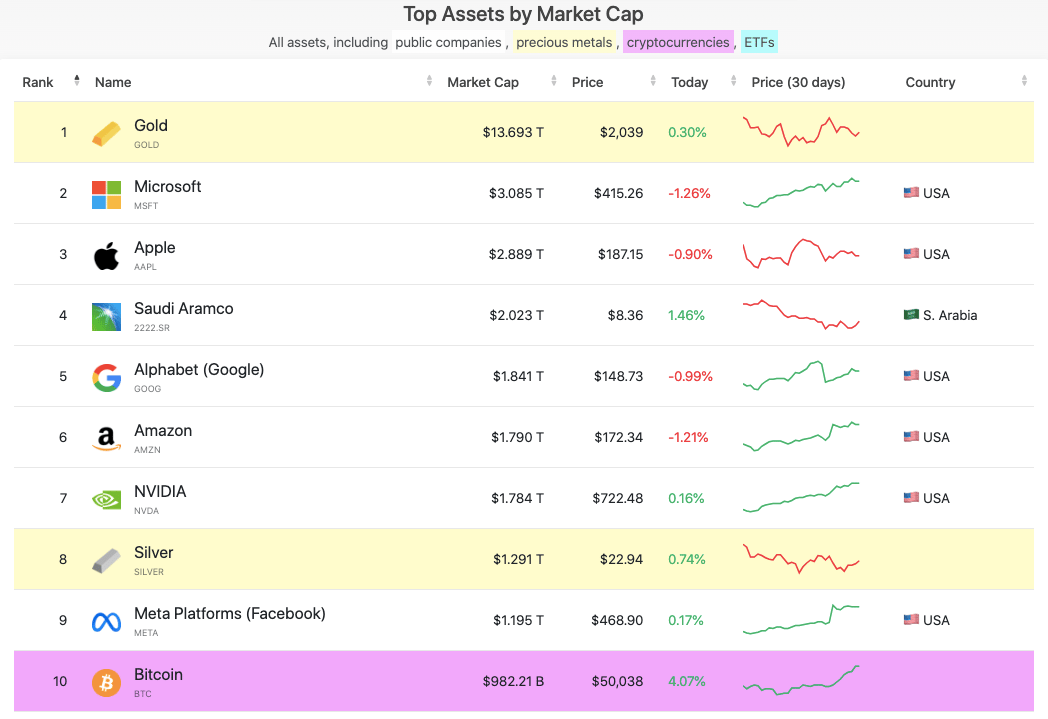Click Apple's today change -0.90%
This screenshot has width=1048, height=719.
690,255
